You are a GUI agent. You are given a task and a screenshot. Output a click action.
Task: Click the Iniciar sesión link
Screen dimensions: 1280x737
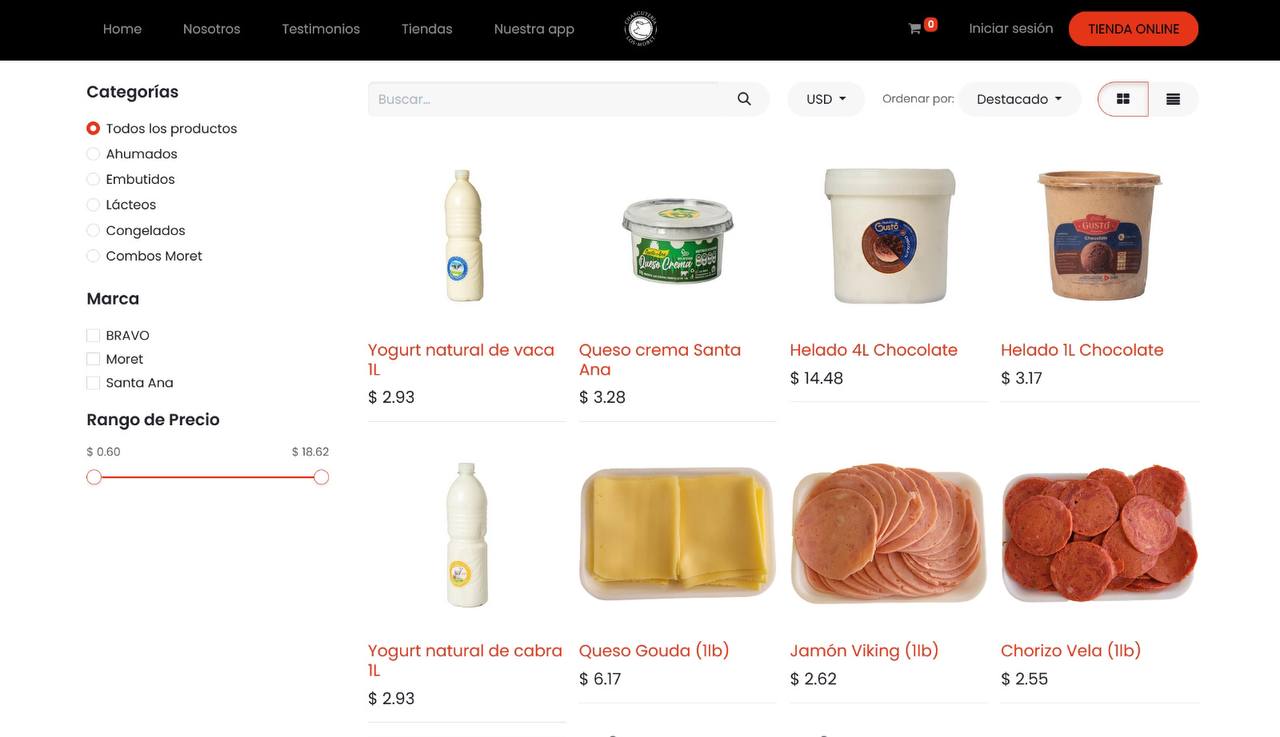point(1011,29)
